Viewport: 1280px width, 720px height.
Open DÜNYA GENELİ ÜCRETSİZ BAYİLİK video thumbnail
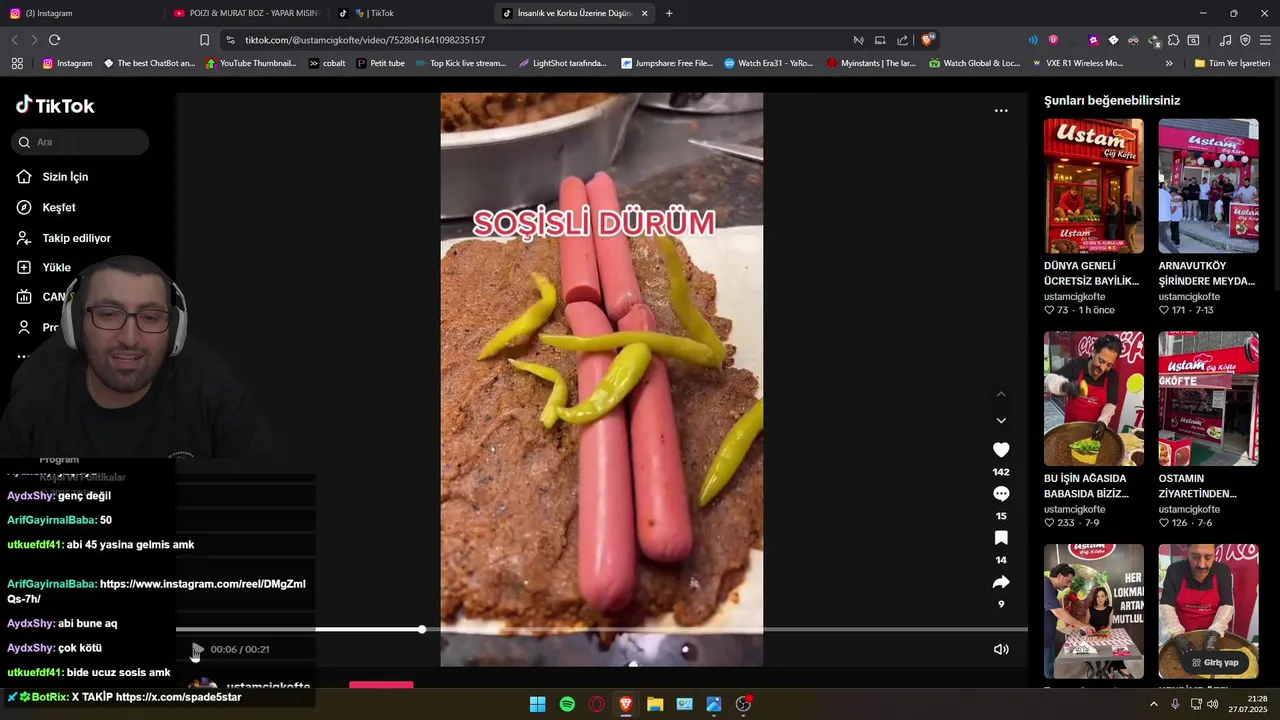[1094, 186]
